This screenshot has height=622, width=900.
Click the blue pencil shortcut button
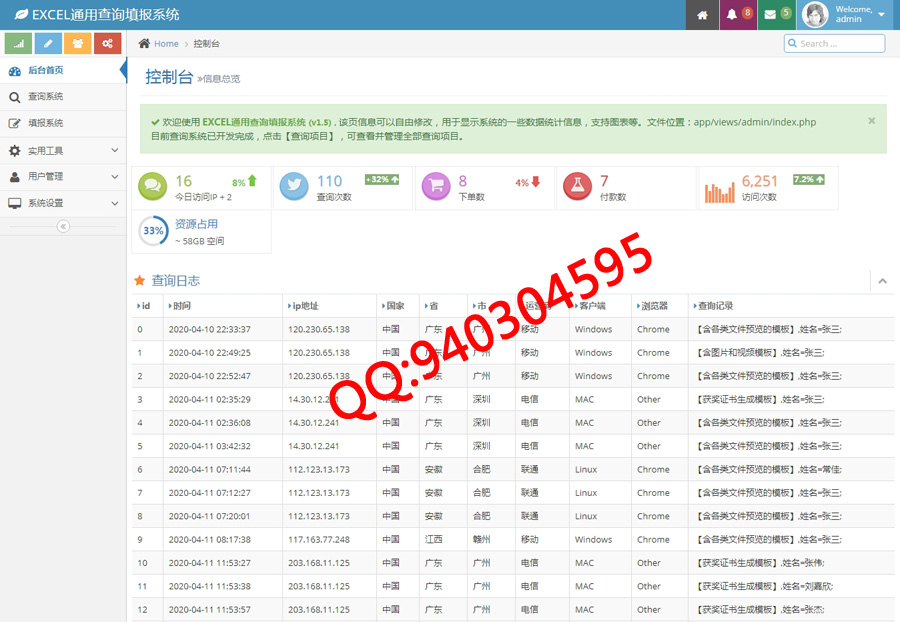(x=48, y=43)
